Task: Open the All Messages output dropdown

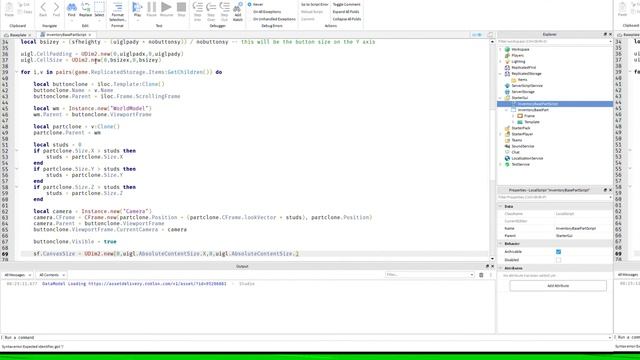Action: pos(18,275)
